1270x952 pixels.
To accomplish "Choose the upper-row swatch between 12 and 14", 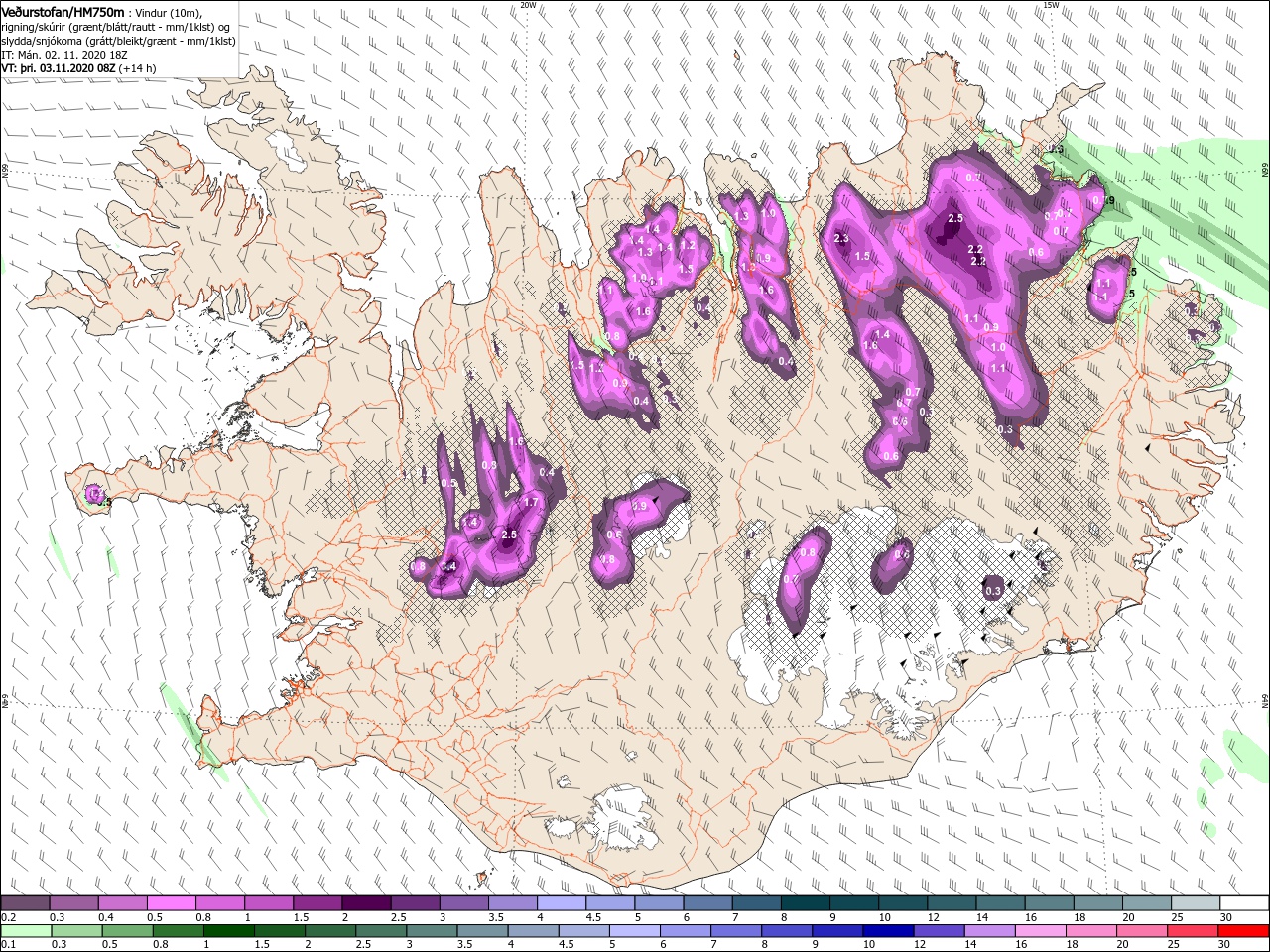I will (952, 903).
